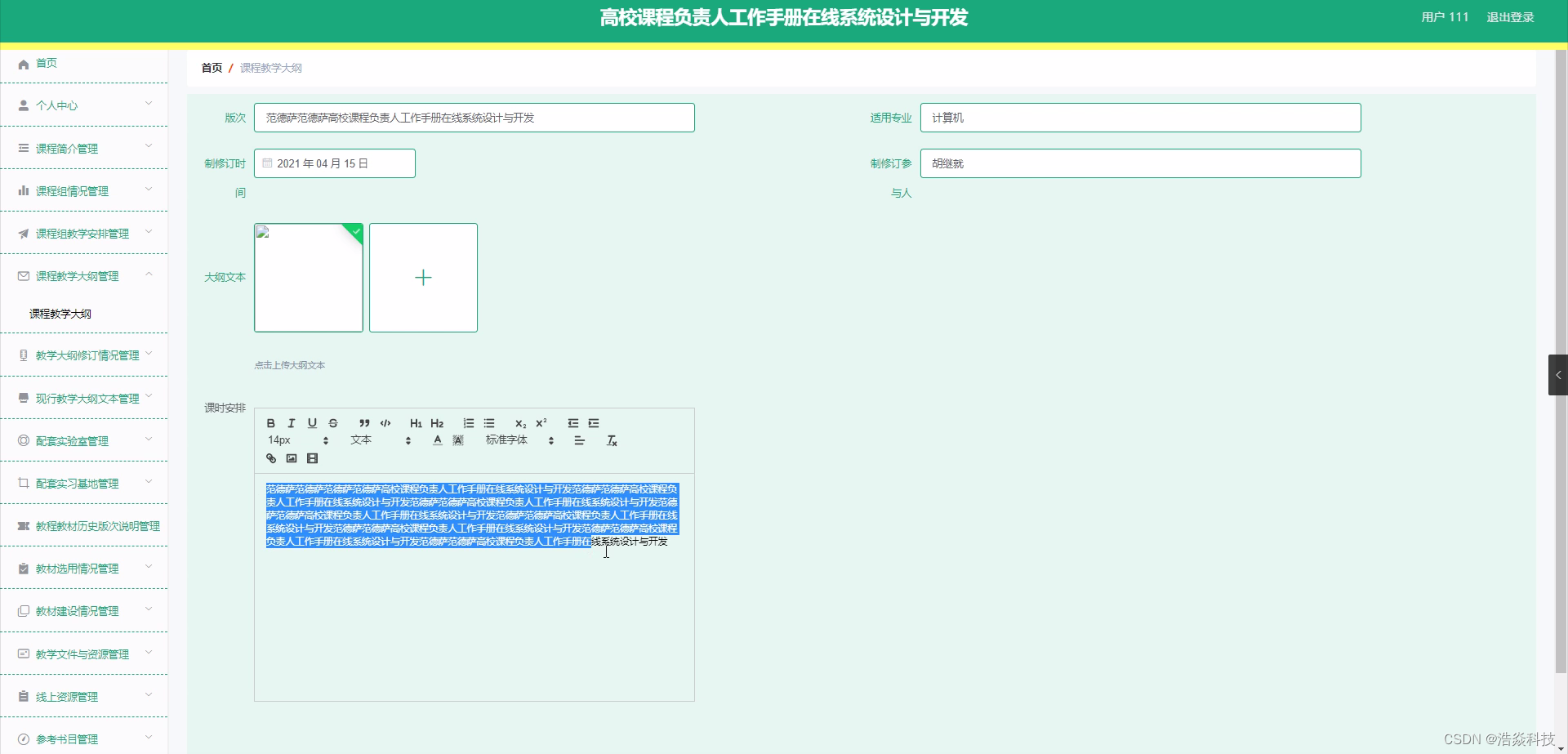Switch to code view in the editor

pyautogui.click(x=385, y=422)
